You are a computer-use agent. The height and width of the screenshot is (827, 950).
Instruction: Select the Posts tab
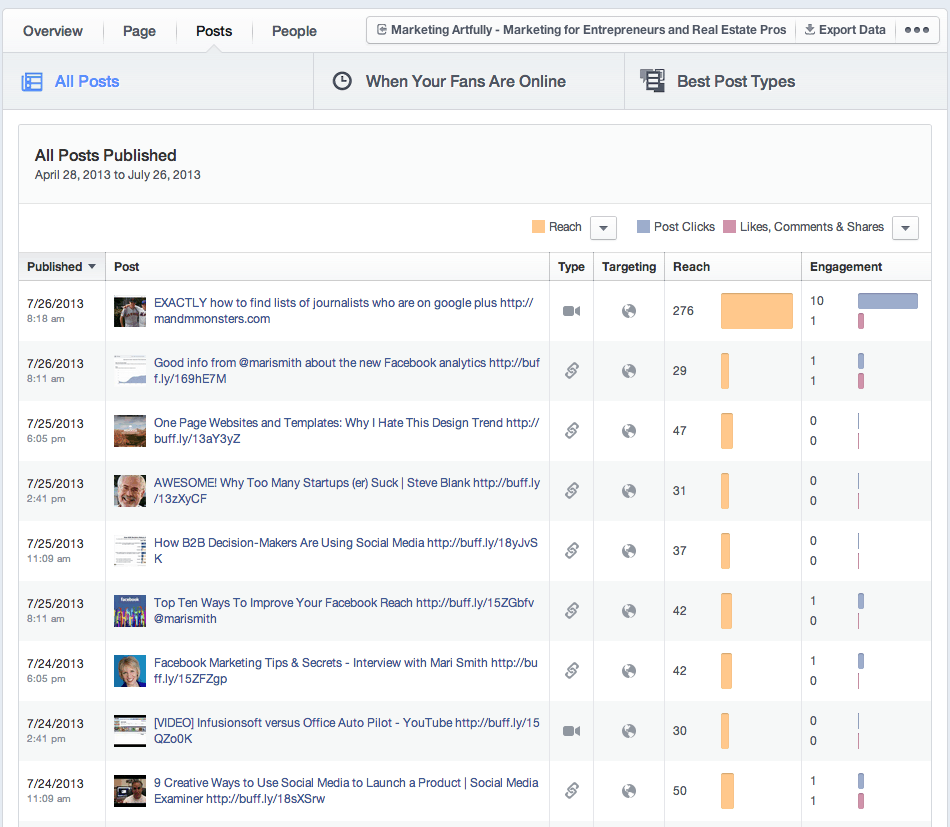214,31
